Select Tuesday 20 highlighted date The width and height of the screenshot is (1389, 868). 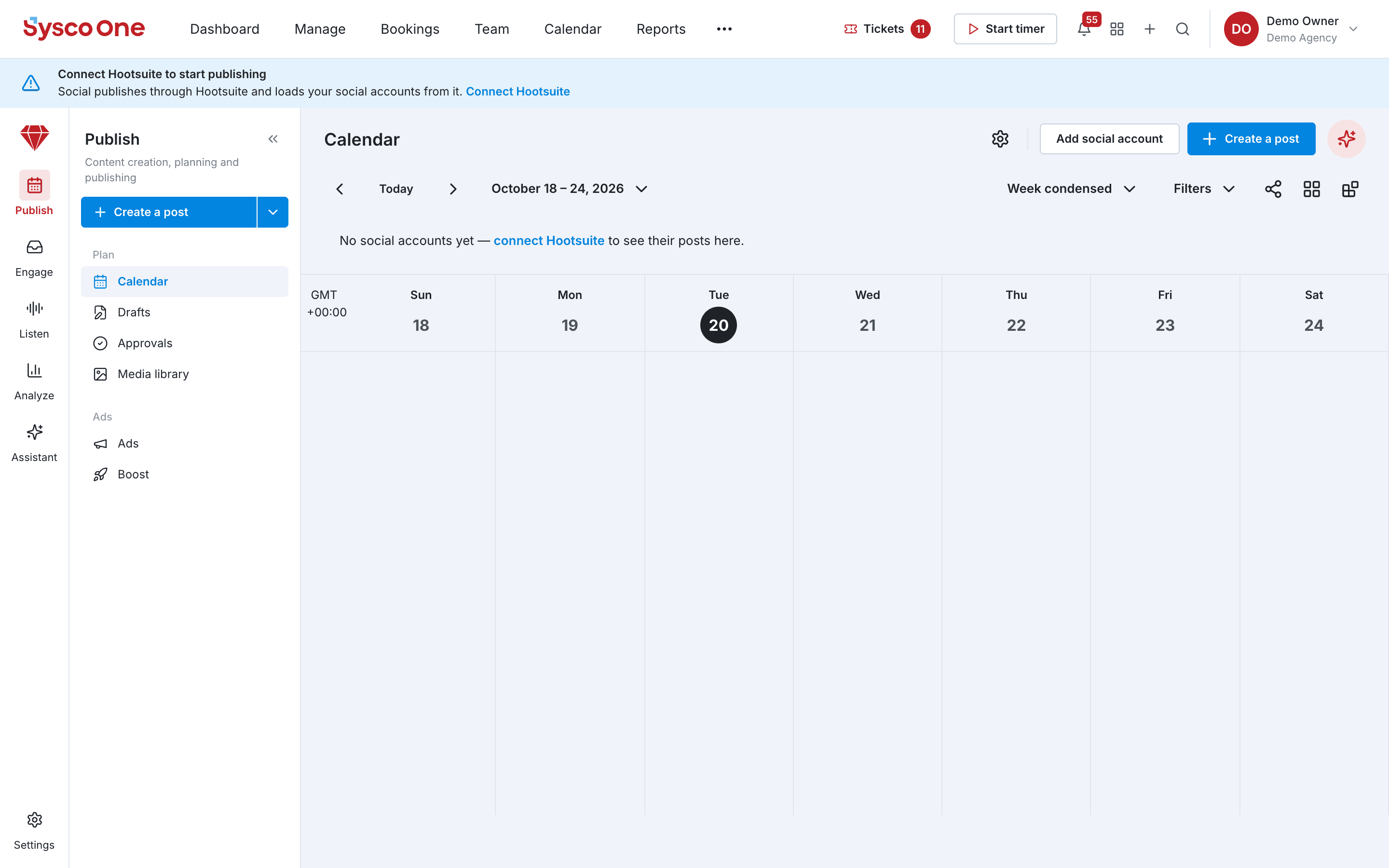pyautogui.click(x=718, y=325)
